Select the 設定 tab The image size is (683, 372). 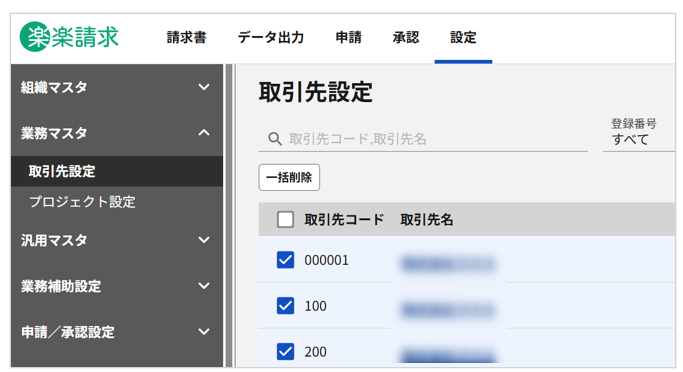463,37
